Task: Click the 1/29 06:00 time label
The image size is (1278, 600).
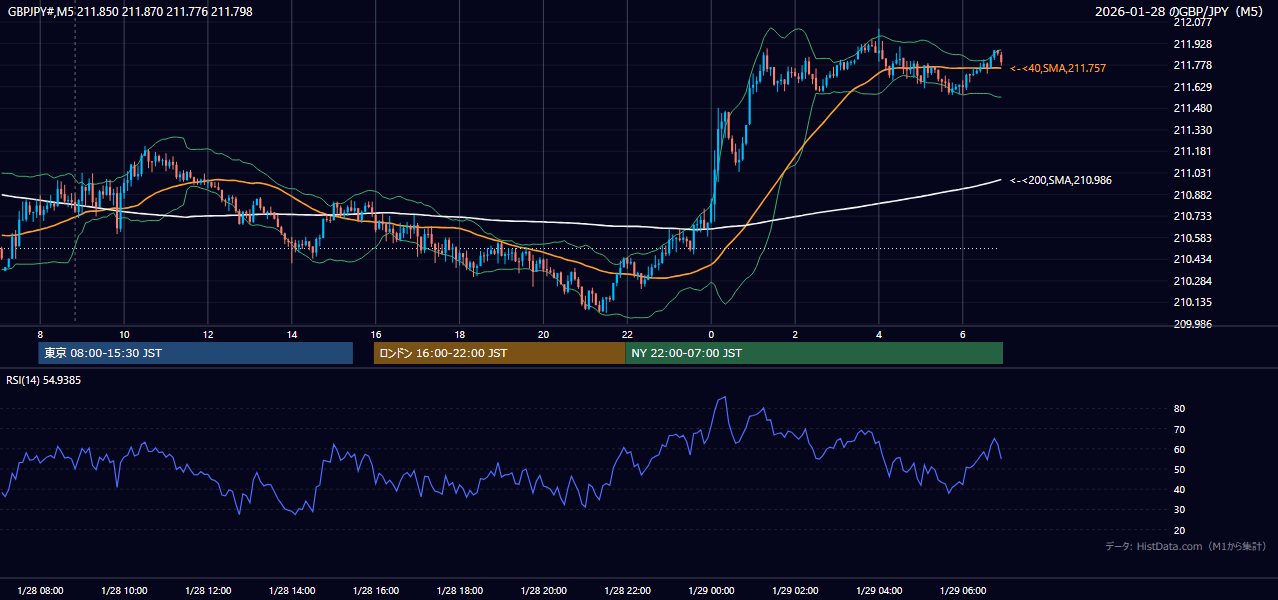Action: click(964, 590)
